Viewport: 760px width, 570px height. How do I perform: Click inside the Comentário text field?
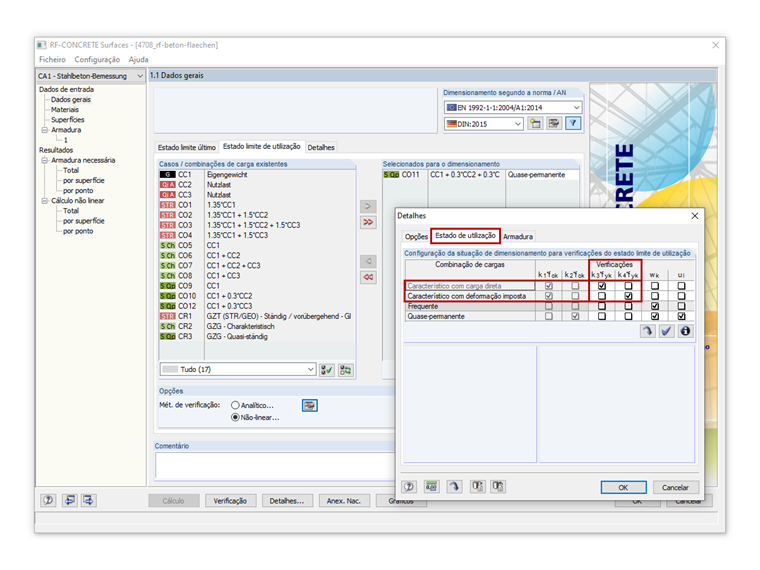pos(275,465)
